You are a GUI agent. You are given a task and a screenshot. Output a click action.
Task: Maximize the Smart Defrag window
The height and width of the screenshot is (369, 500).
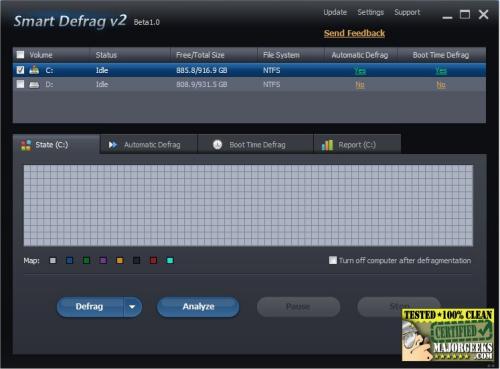point(465,14)
